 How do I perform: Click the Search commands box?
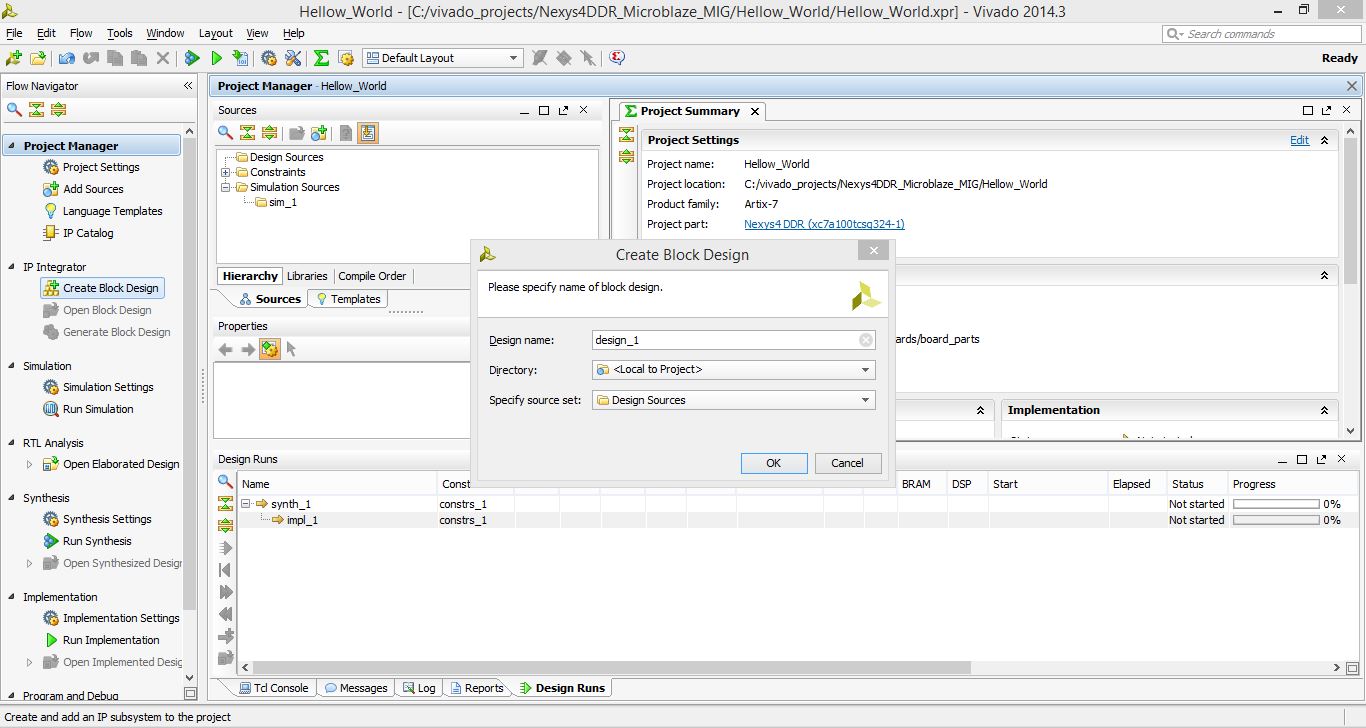click(x=1262, y=34)
